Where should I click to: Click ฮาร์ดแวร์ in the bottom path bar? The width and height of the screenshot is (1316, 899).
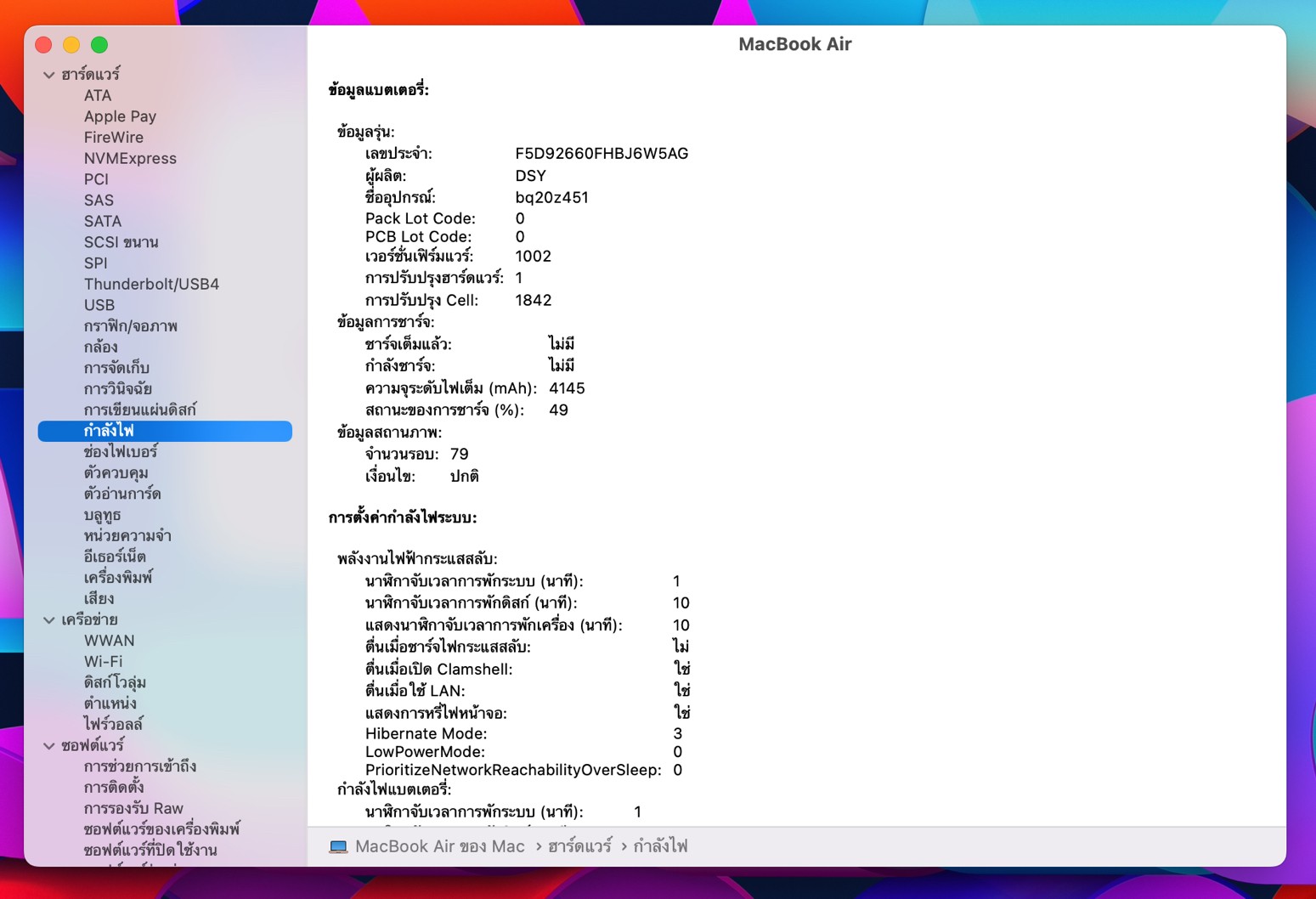[579, 846]
